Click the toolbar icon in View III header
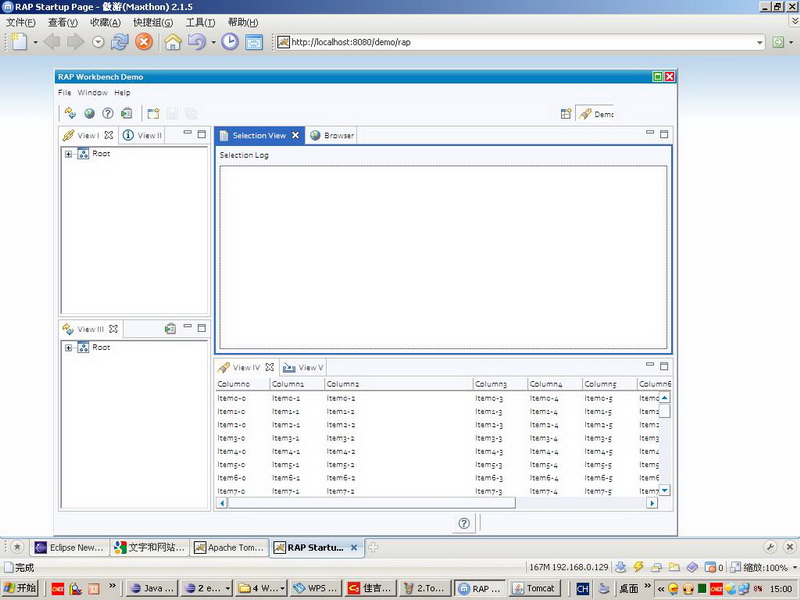800x600 pixels. pos(171,328)
